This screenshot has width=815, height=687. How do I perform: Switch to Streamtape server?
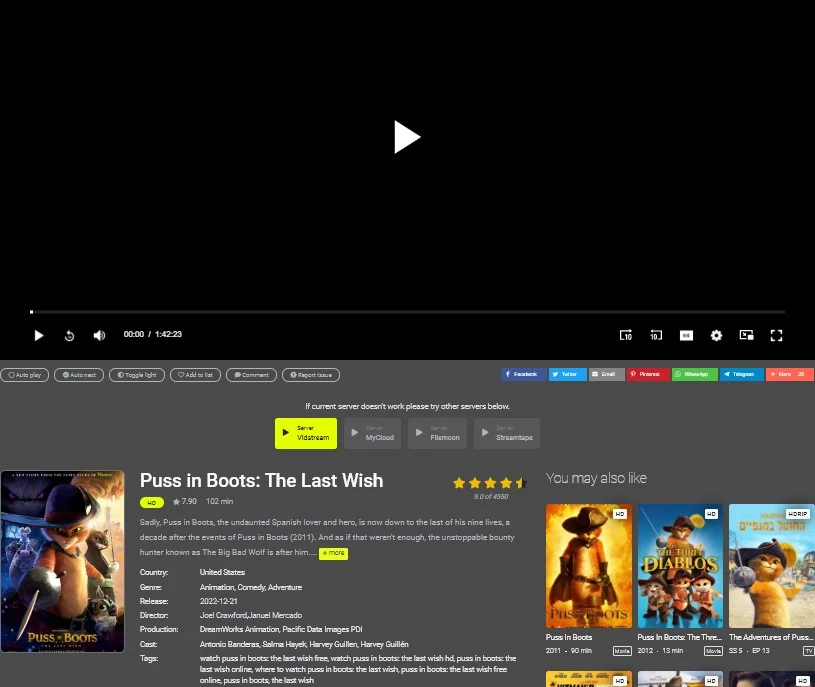(507, 433)
